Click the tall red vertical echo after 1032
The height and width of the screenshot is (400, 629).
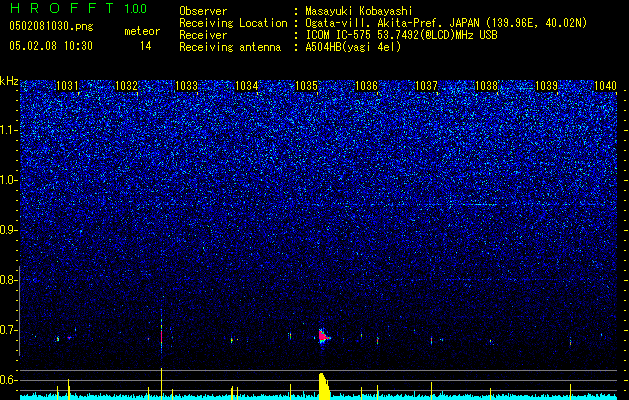(162, 335)
